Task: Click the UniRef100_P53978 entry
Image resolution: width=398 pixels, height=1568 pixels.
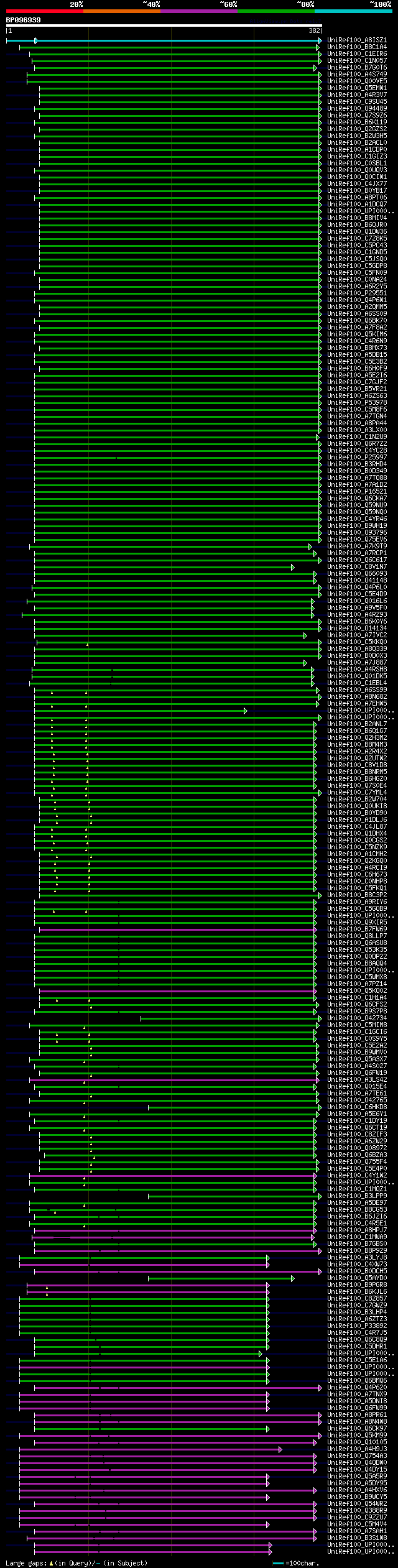Action: pos(357,403)
